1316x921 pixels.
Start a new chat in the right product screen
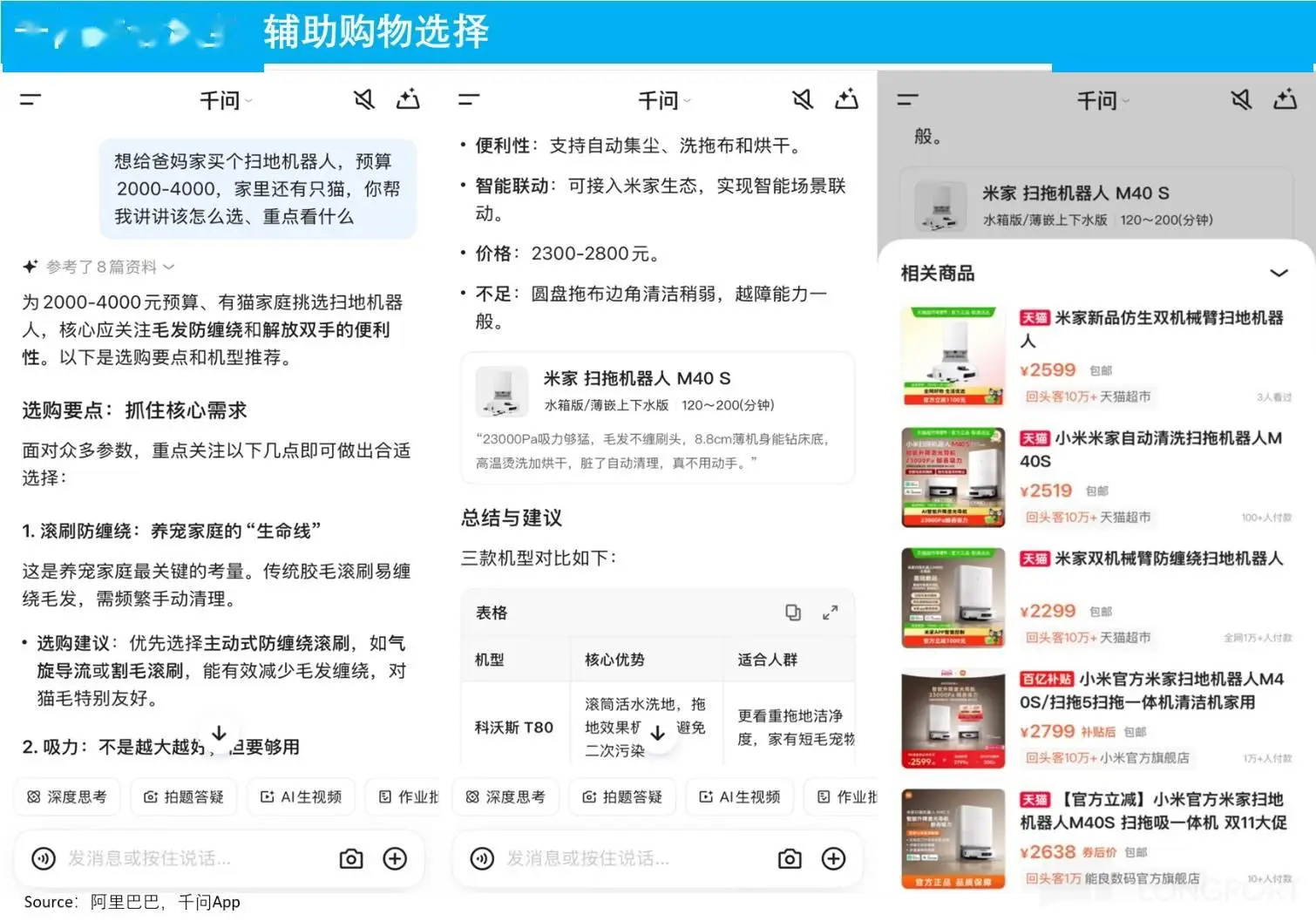click(1285, 99)
